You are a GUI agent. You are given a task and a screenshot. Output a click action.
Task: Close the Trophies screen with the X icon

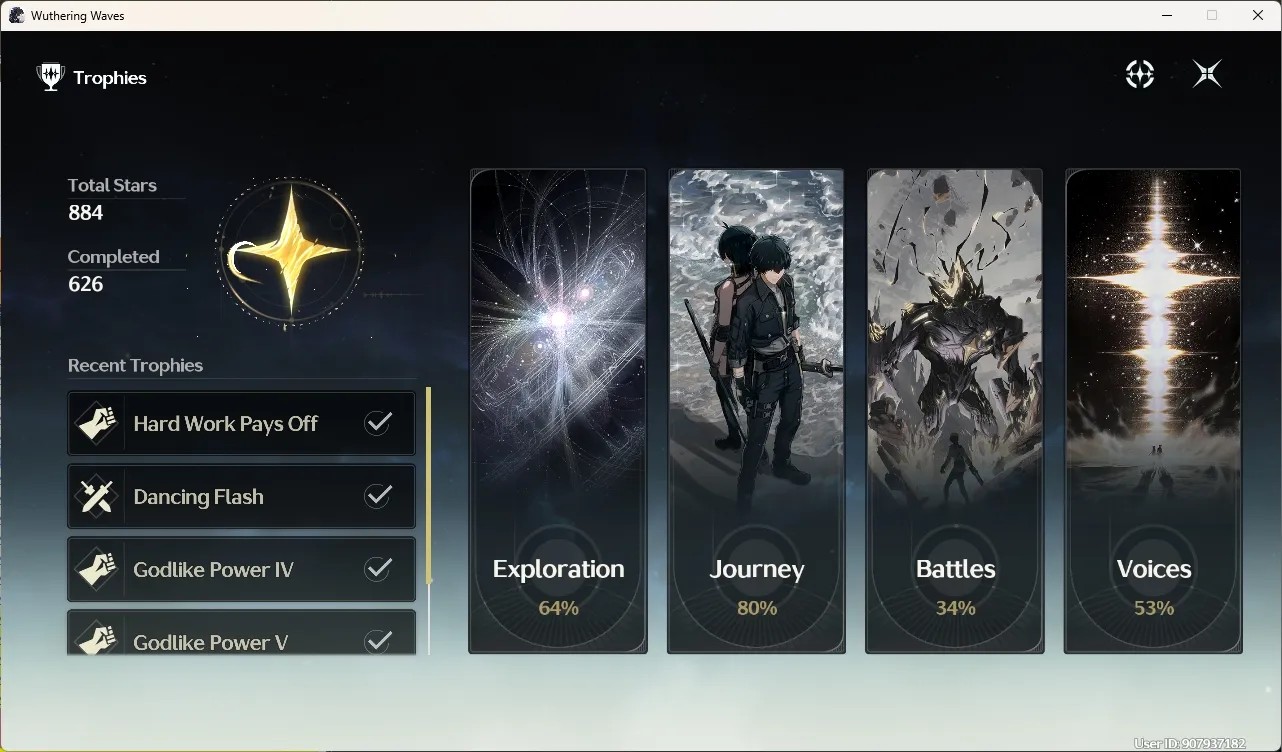point(1207,74)
